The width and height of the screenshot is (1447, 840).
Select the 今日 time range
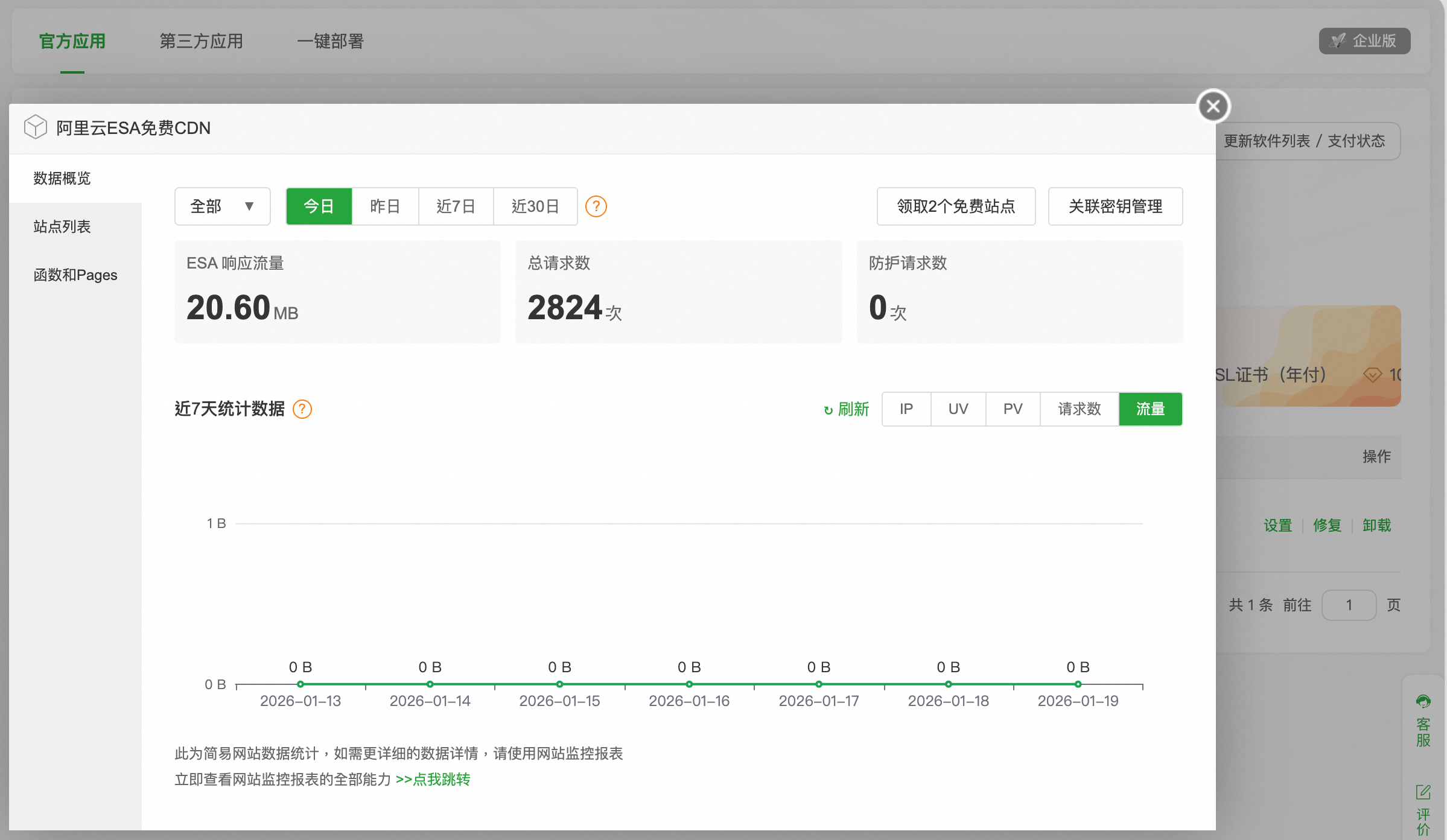point(319,206)
